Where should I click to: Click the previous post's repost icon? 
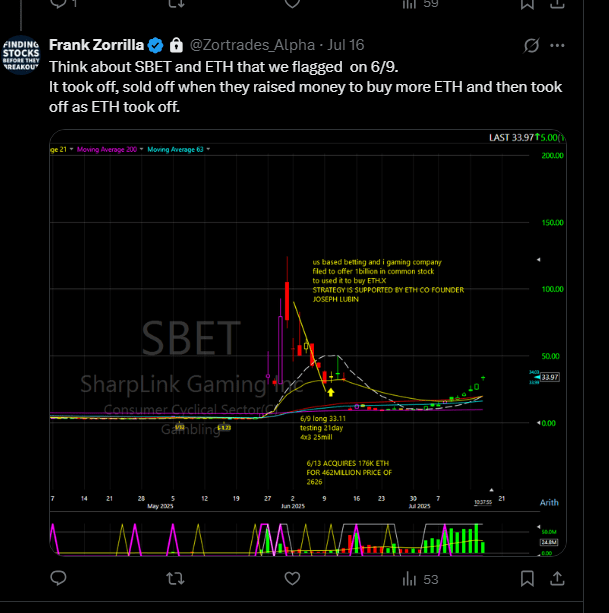(176, 4)
